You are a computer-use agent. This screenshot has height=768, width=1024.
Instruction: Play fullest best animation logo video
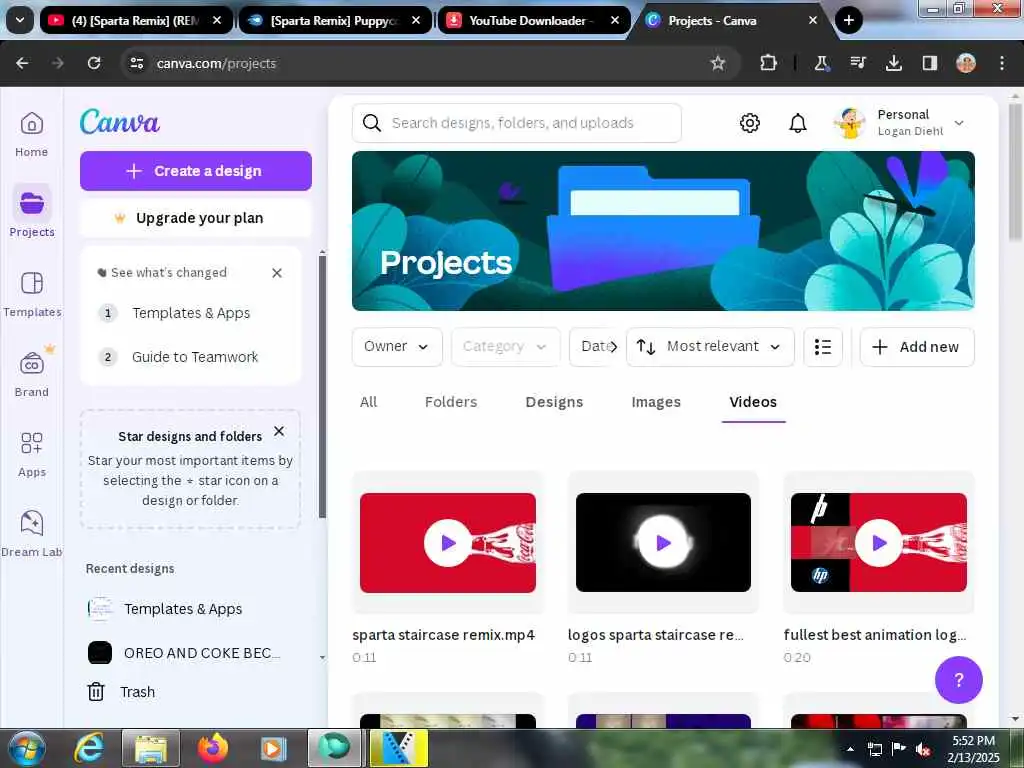click(x=879, y=543)
